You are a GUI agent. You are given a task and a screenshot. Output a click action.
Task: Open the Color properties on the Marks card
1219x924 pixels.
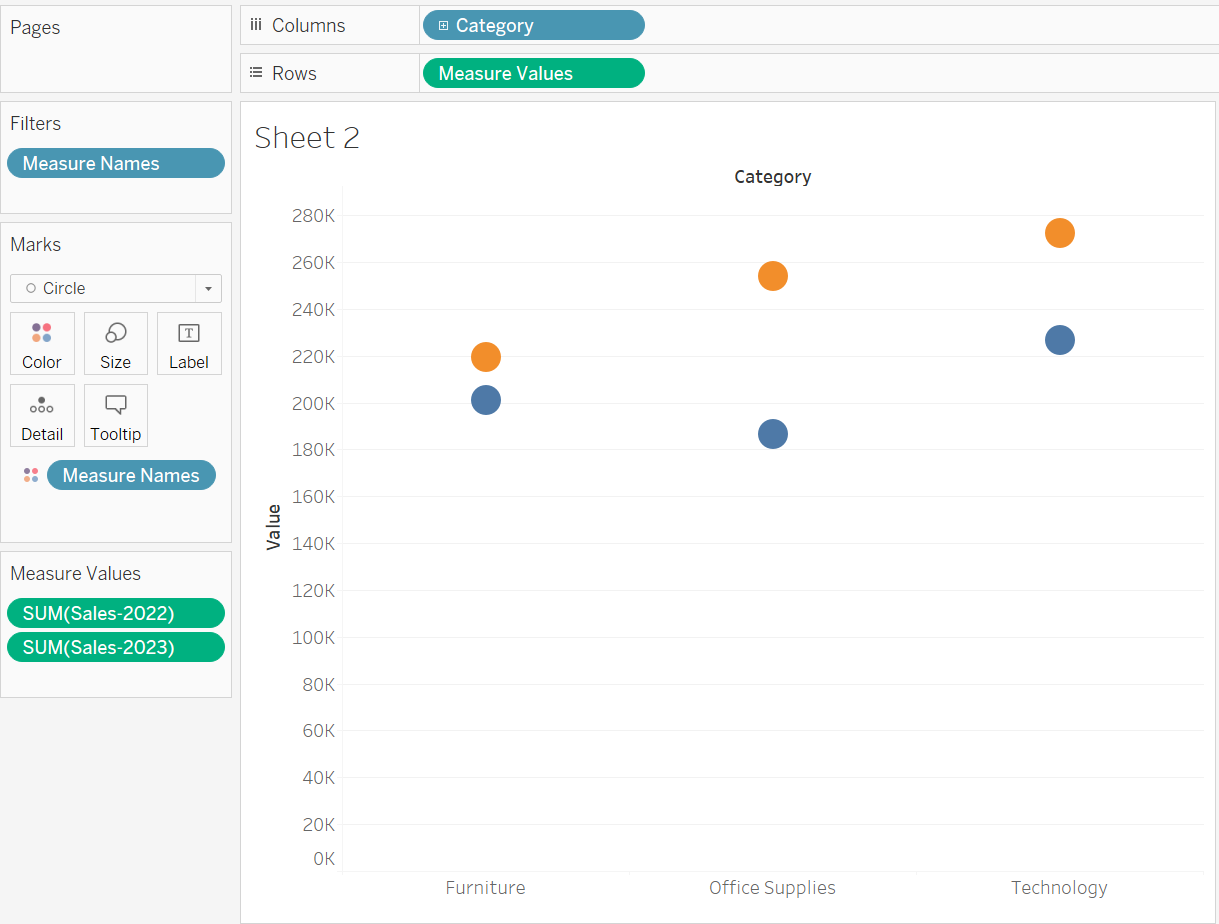pyautogui.click(x=42, y=343)
